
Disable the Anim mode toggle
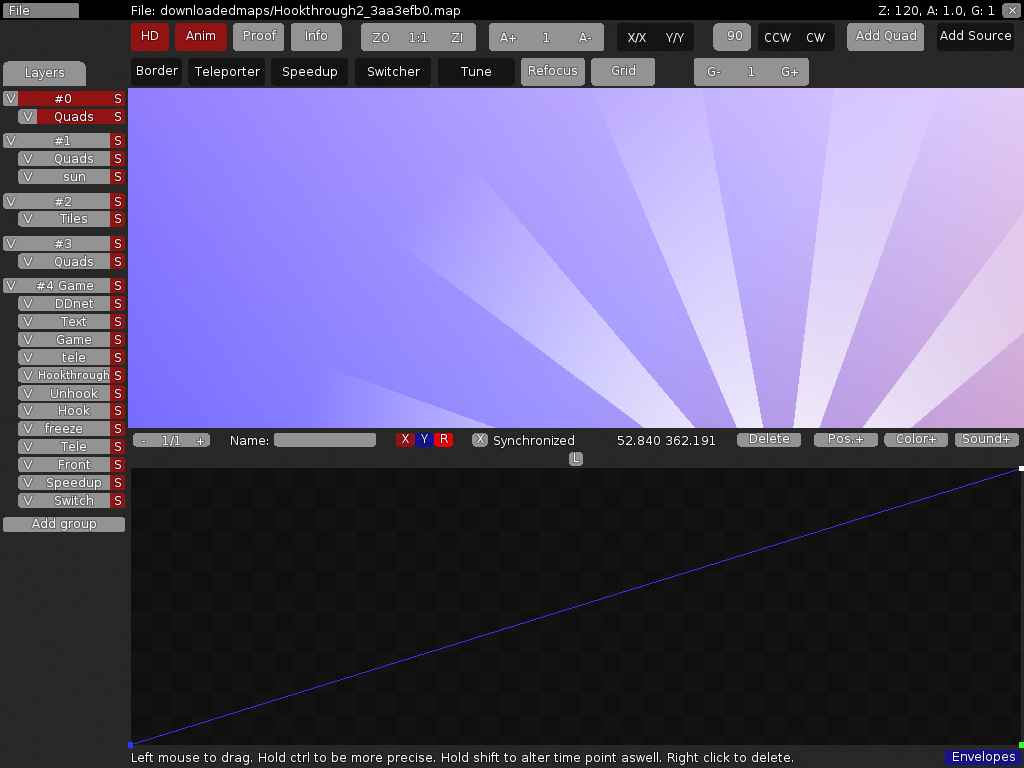tap(200, 35)
